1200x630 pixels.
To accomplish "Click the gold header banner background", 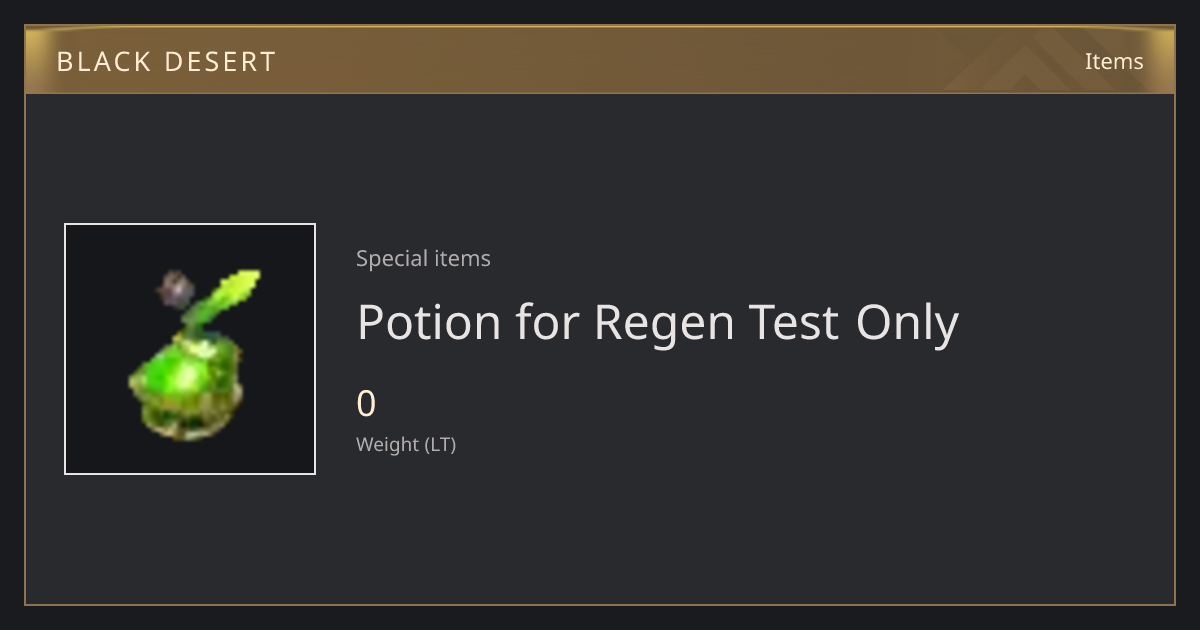I will pos(600,60).
